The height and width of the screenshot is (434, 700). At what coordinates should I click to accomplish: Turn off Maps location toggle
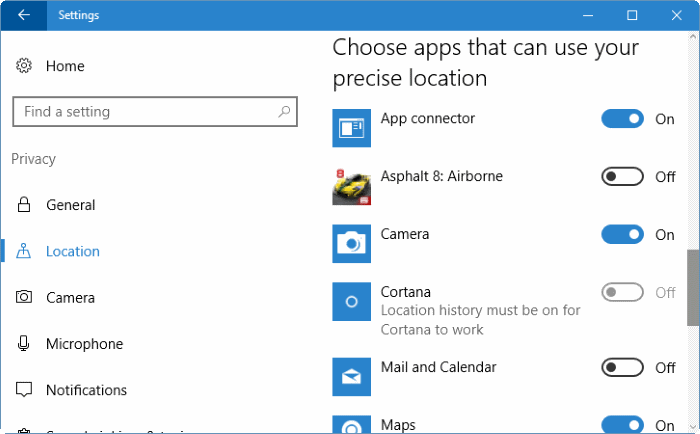pyautogui.click(x=622, y=425)
